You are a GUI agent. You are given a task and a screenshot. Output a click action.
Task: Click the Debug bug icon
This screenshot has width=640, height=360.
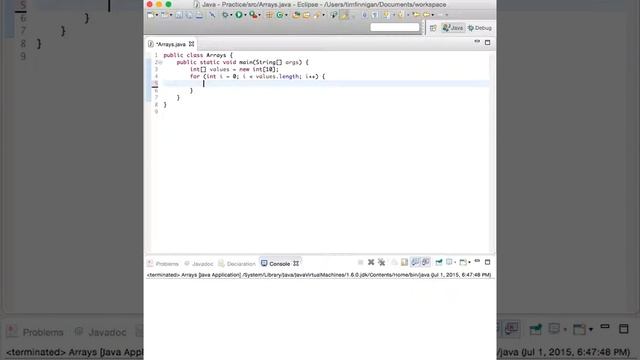click(x=225, y=15)
